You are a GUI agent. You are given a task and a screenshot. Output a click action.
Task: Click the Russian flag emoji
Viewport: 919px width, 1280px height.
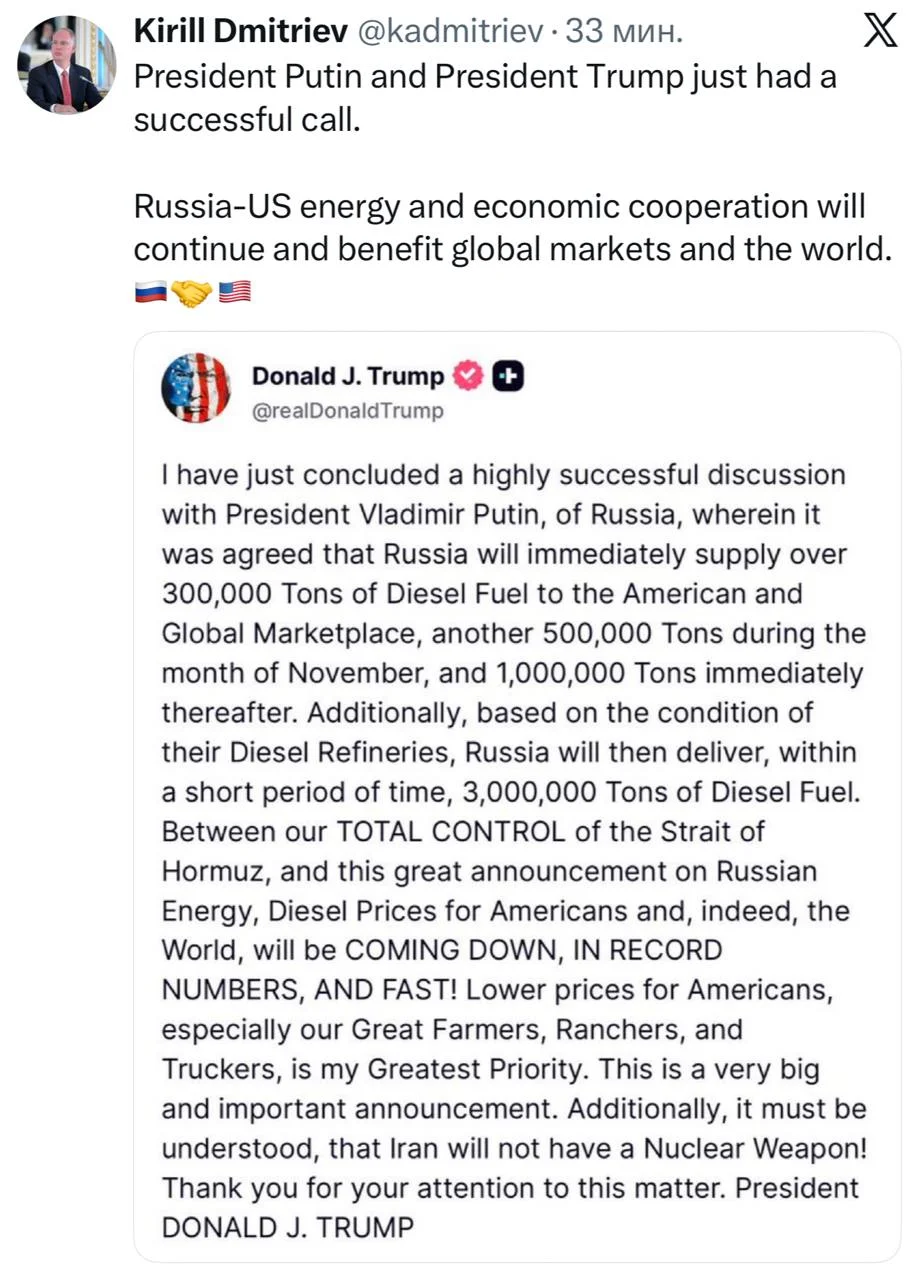pyautogui.click(x=149, y=292)
